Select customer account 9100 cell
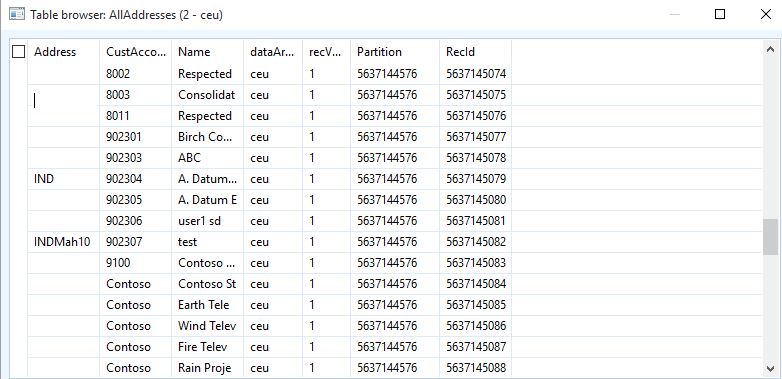 point(136,263)
